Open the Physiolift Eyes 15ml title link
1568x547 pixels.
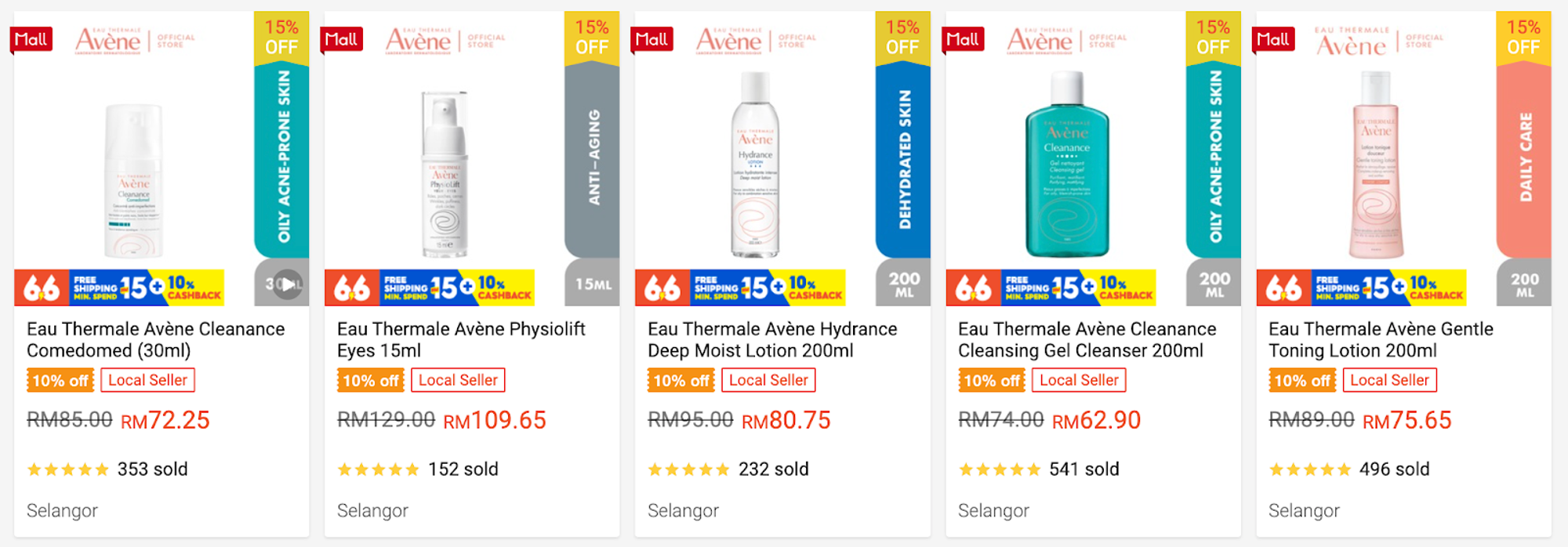click(461, 339)
